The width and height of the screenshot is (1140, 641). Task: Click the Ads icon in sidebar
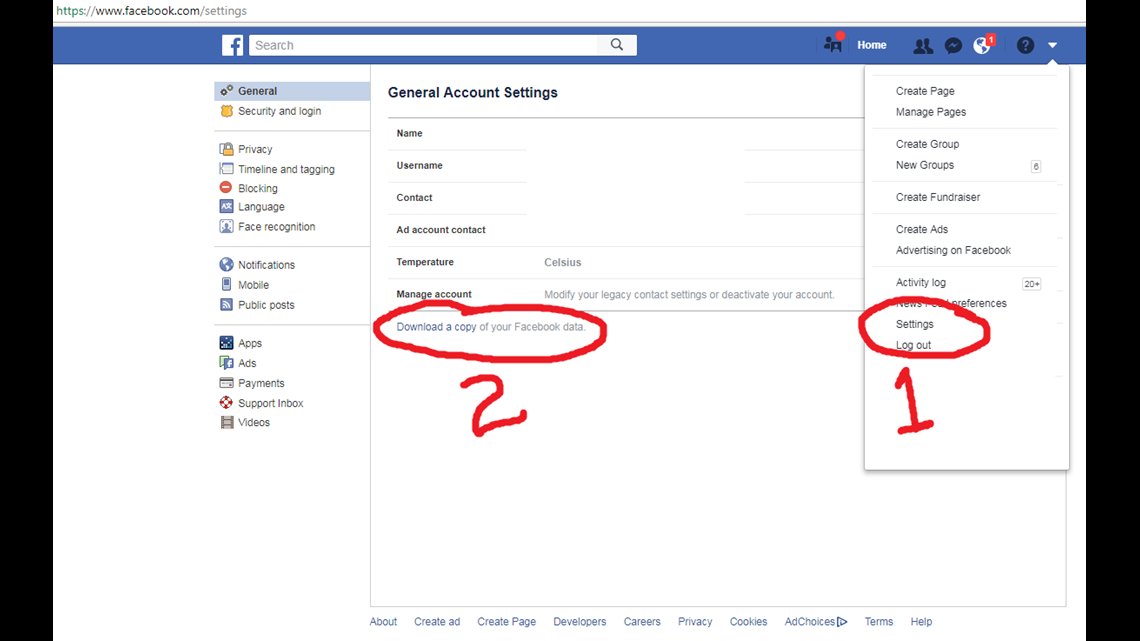[227, 363]
